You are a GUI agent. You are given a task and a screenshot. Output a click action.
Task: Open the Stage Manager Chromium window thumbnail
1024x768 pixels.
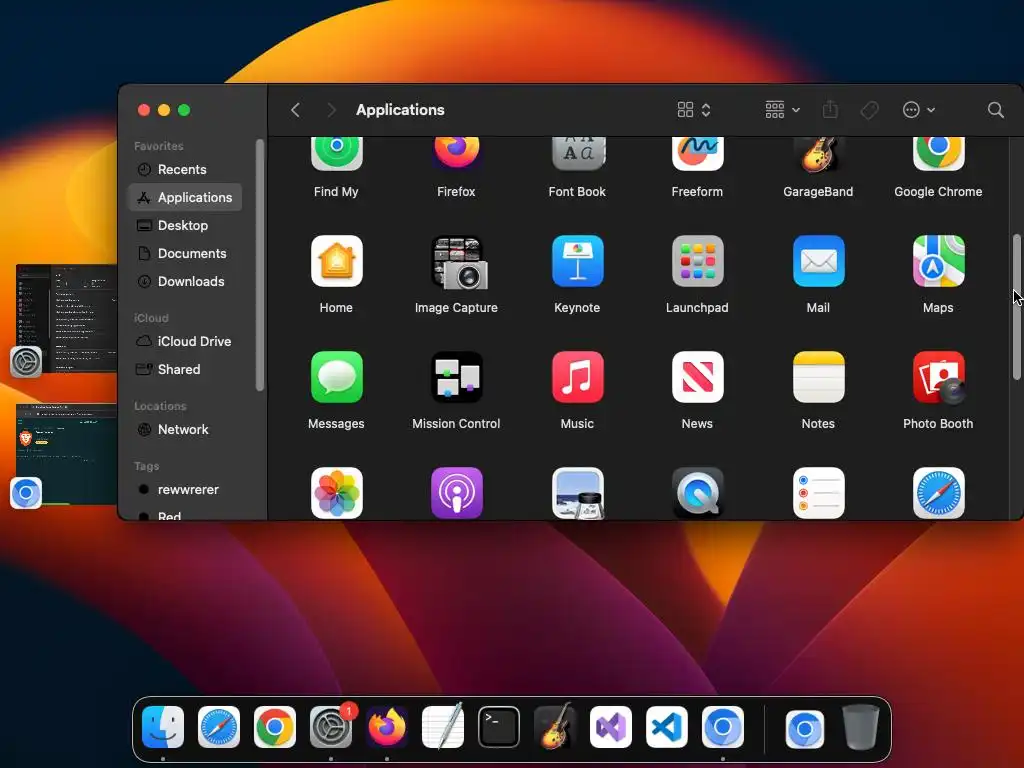(66, 454)
